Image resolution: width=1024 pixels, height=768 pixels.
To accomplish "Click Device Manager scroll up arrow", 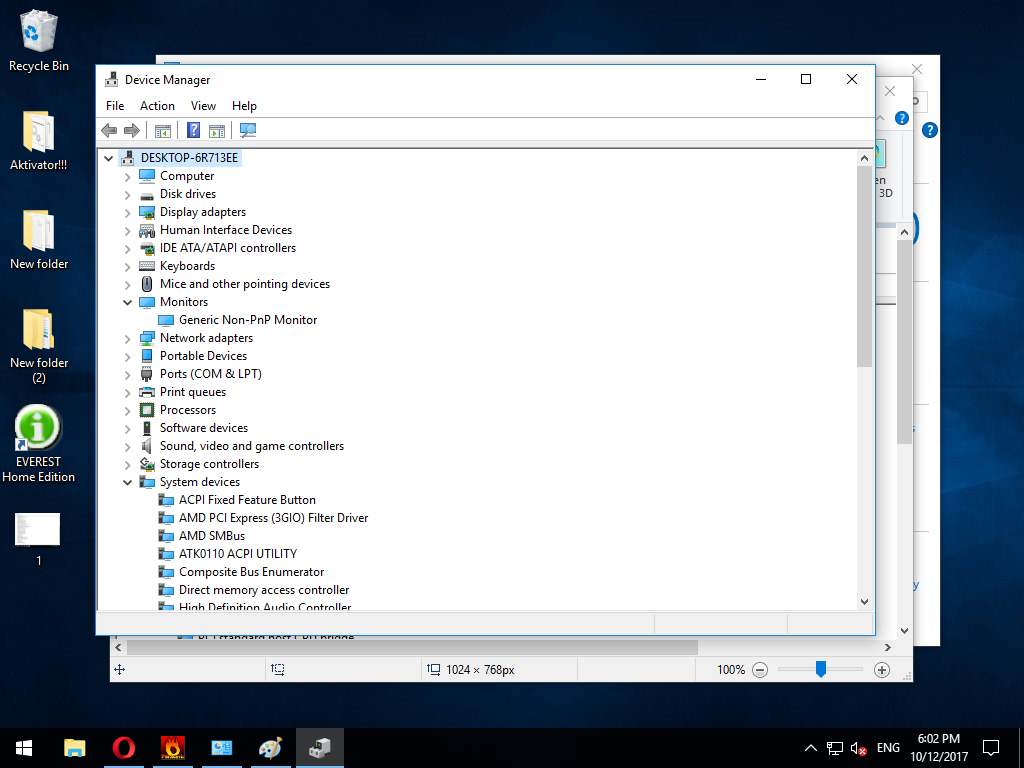I will pyautogui.click(x=864, y=158).
